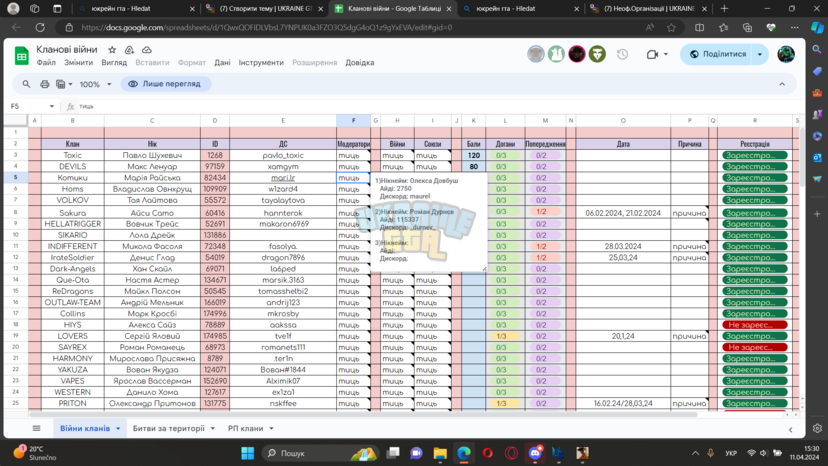Select the 1/3 reprimand cell for LOVERS
Viewport: 828px width, 466px height.
coord(505,336)
